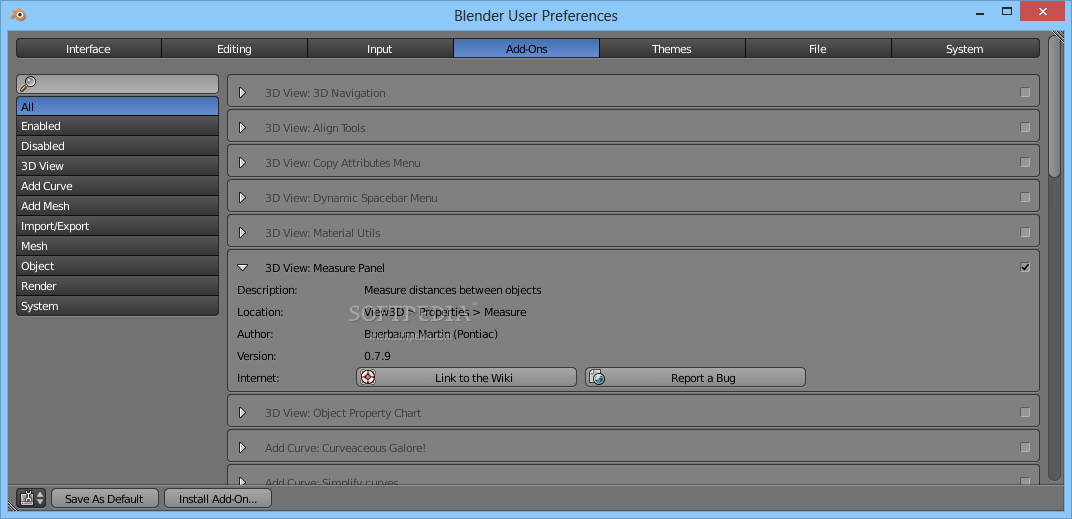Switch to the System tab
Screen dimensions: 1072x519
tap(965, 49)
